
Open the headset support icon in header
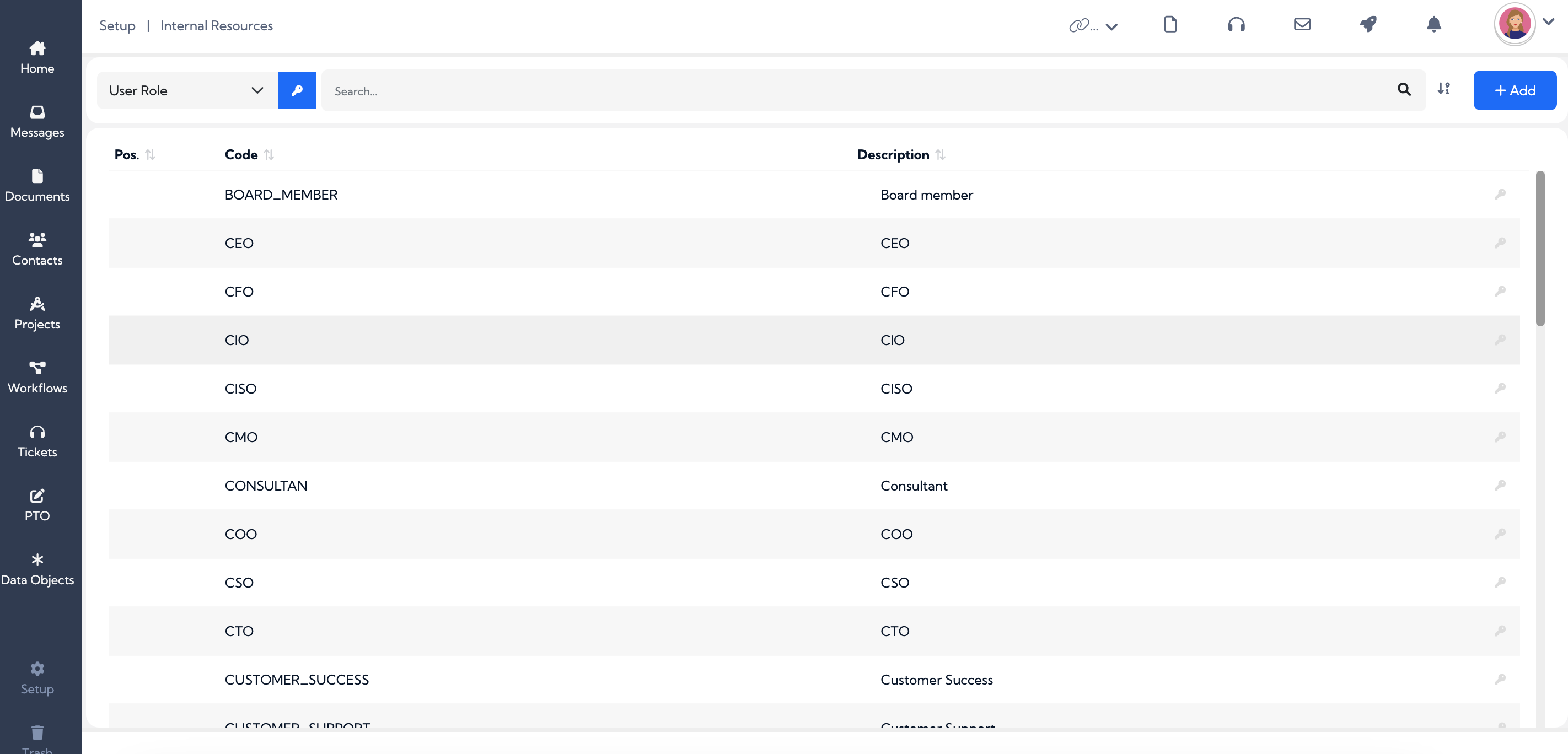click(1236, 24)
